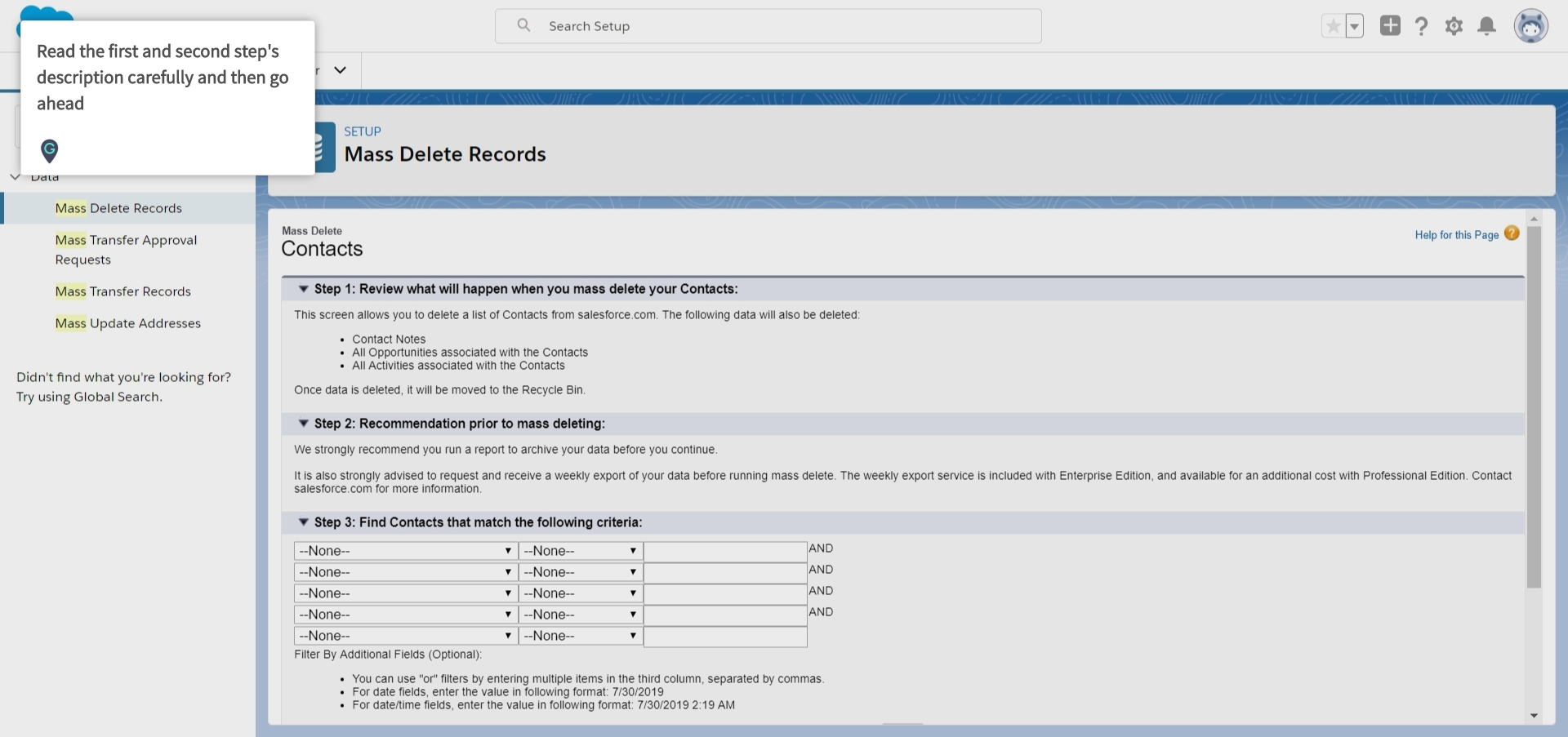Screen dimensions: 1568x737
Task: Click inside the Search Setup field
Action: 768,25
